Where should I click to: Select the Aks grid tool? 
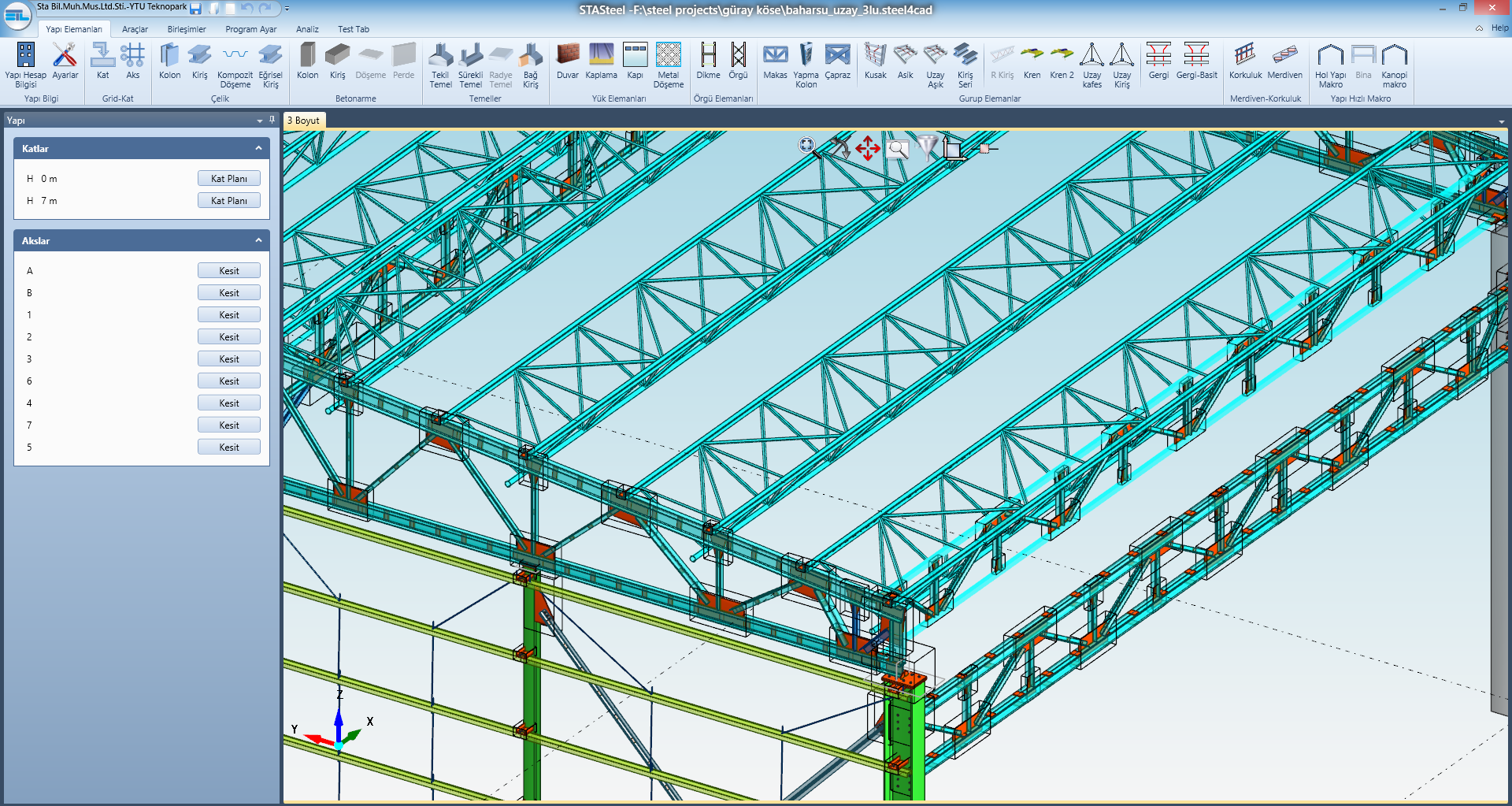tap(132, 61)
